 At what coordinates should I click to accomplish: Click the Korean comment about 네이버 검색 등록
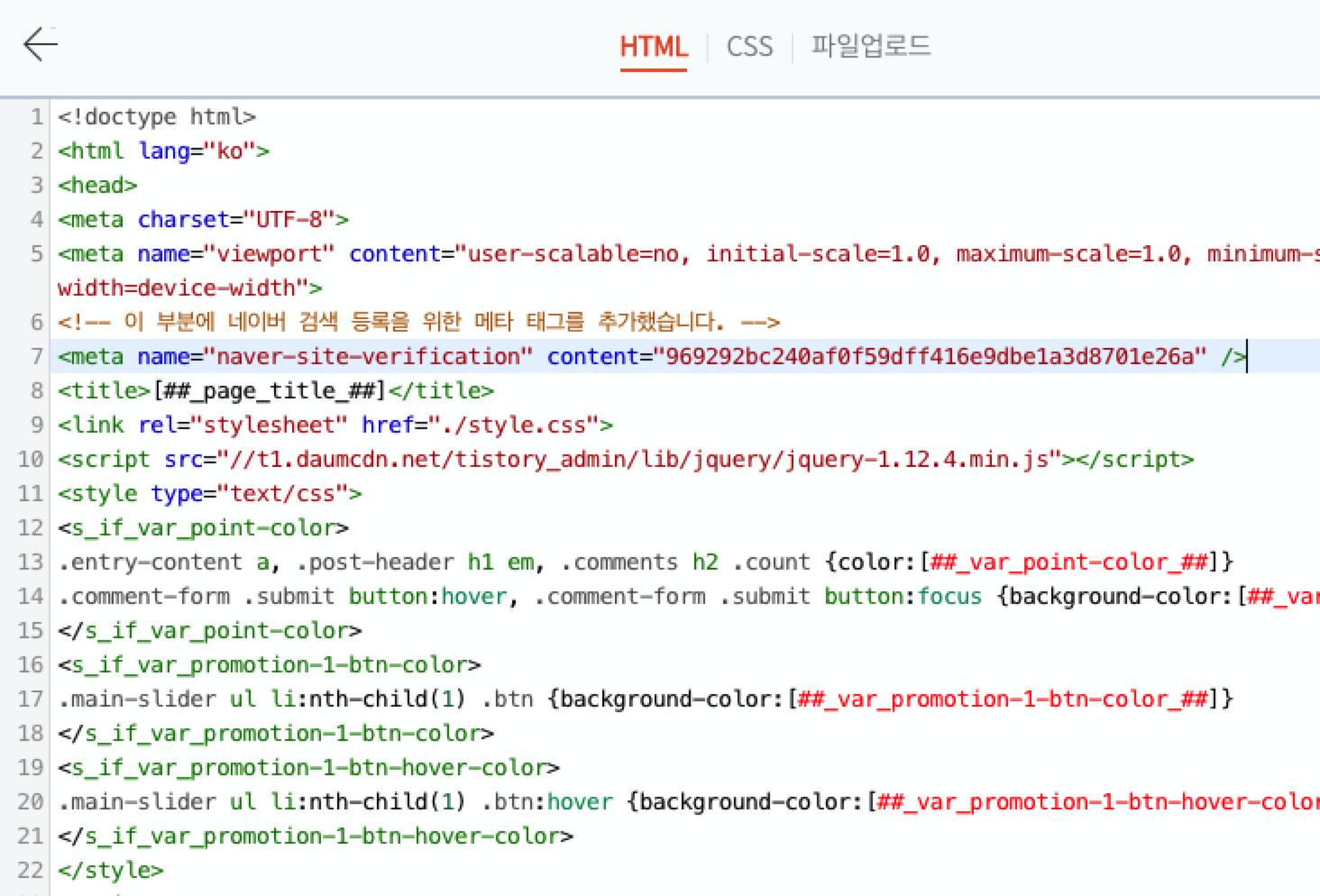418,322
